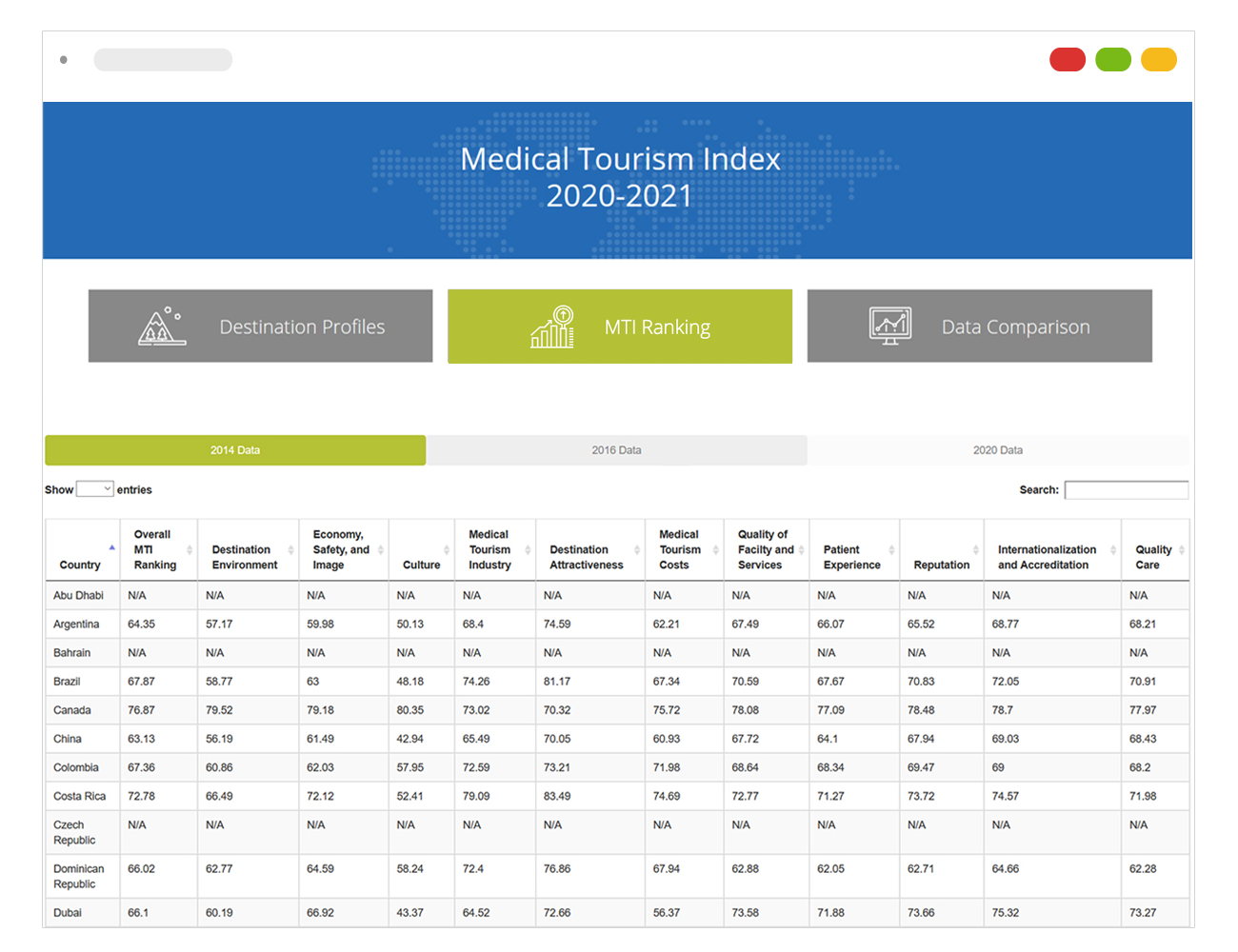Viewport: 1238px width, 952px height.
Task: Switch to the 2016 Data tab
Action: pyautogui.click(x=617, y=449)
